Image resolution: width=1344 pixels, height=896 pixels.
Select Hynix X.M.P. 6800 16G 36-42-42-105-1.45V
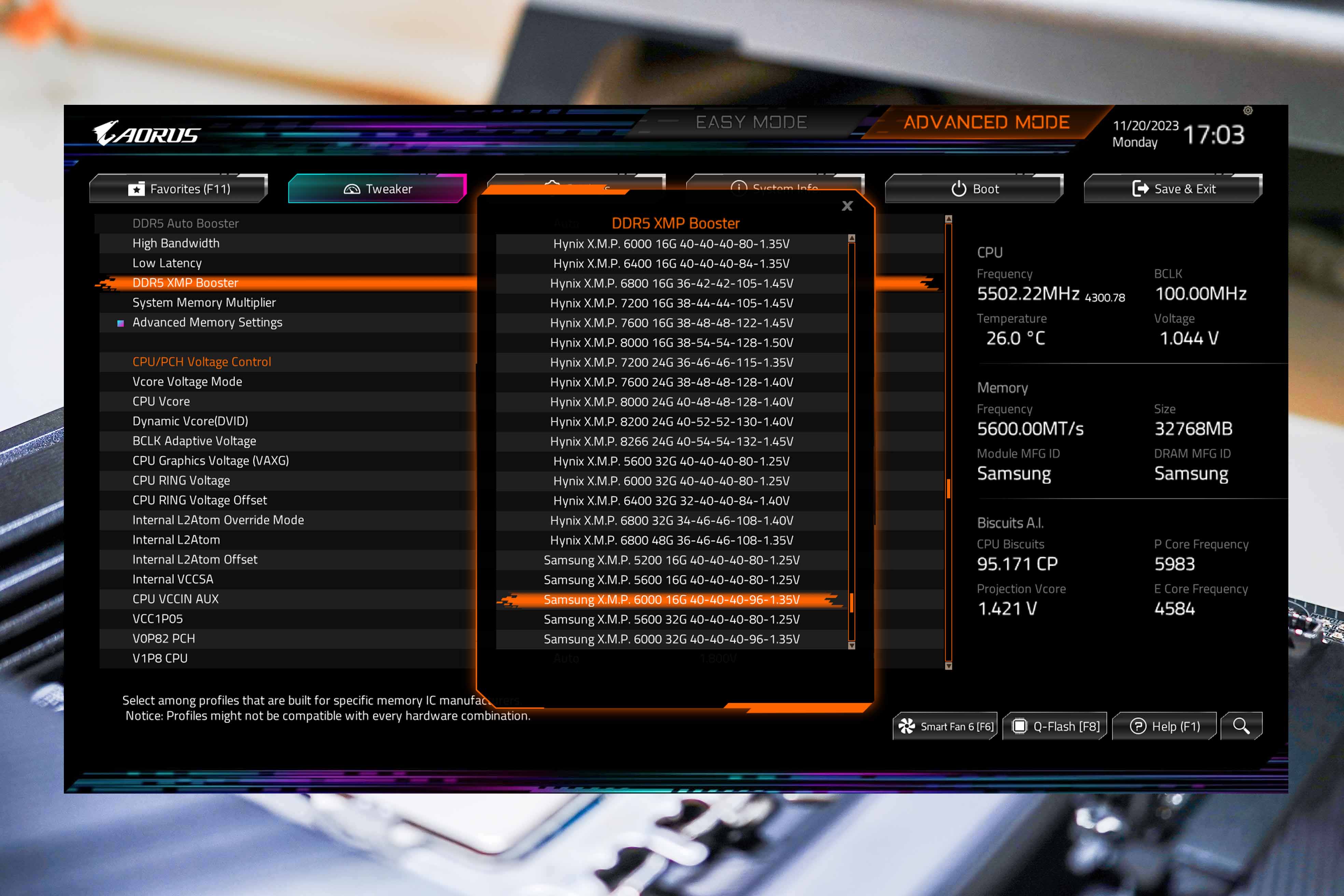pyautogui.click(x=671, y=283)
